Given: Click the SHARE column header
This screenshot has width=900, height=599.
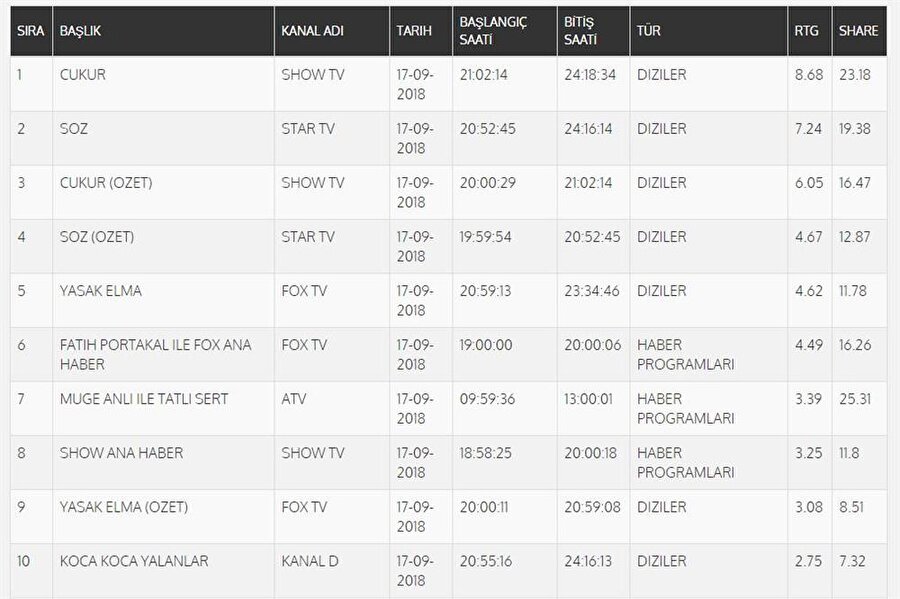Looking at the screenshot, I should (x=859, y=31).
